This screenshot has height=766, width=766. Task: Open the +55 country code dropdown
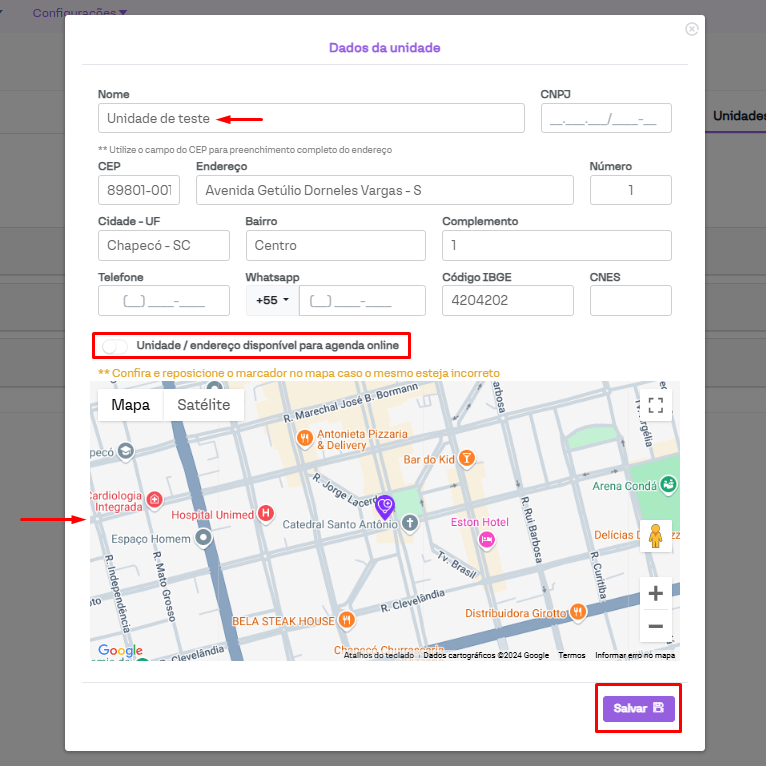tap(272, 300)
